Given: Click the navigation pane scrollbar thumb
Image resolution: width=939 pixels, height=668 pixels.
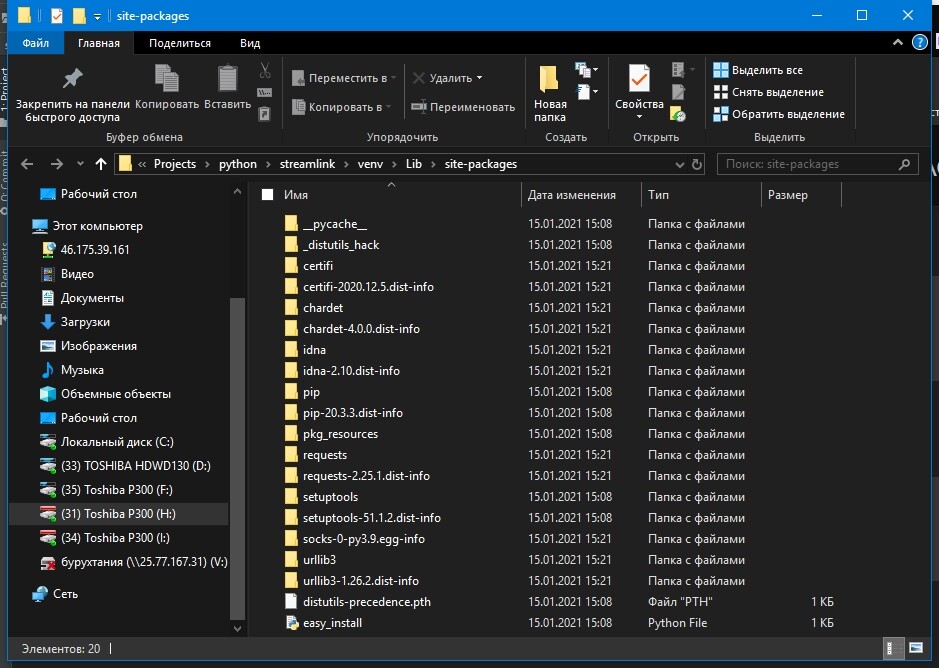Looking at the screenshot, I should [237, 458].
